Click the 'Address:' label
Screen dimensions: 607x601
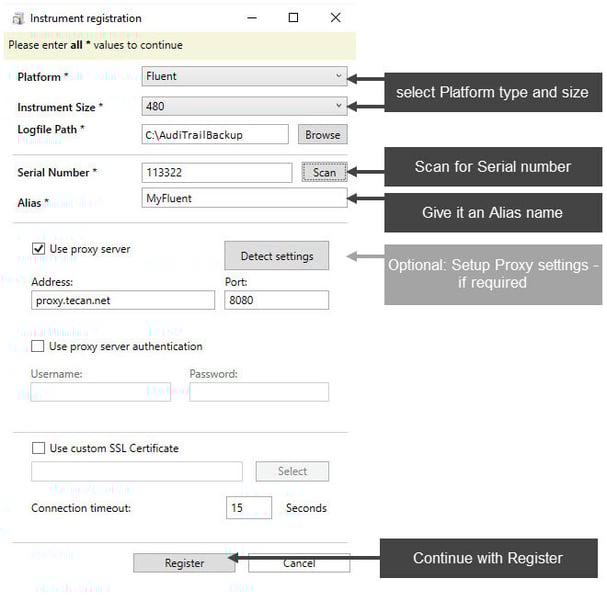52,282
